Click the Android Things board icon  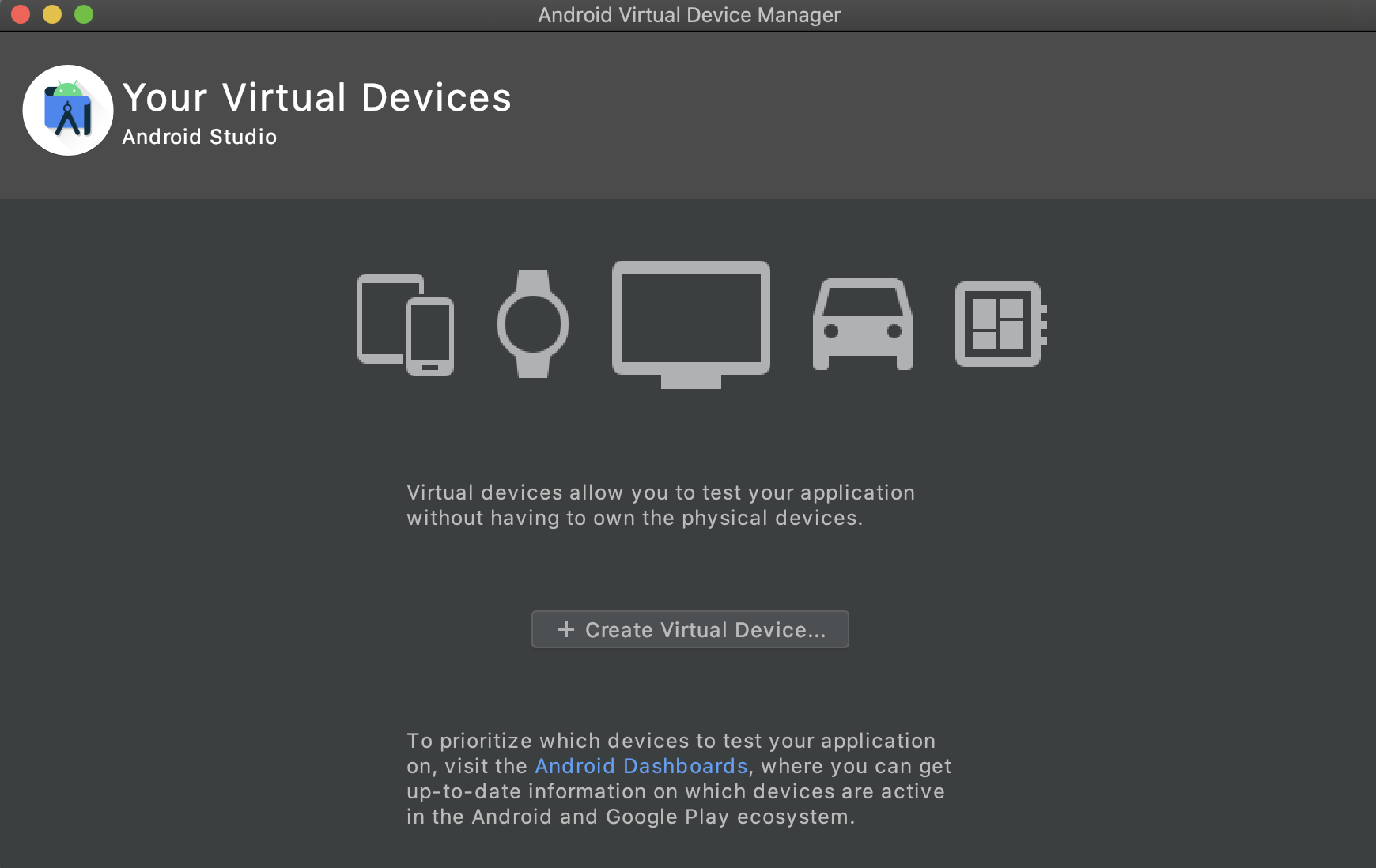point(1001,324)
